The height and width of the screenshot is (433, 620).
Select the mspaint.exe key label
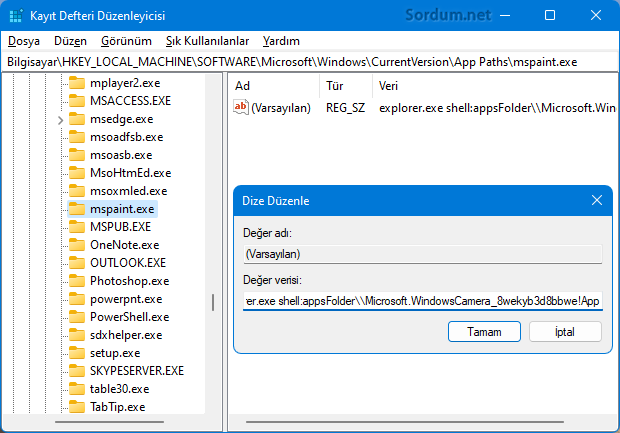click(x=122, y=209)
